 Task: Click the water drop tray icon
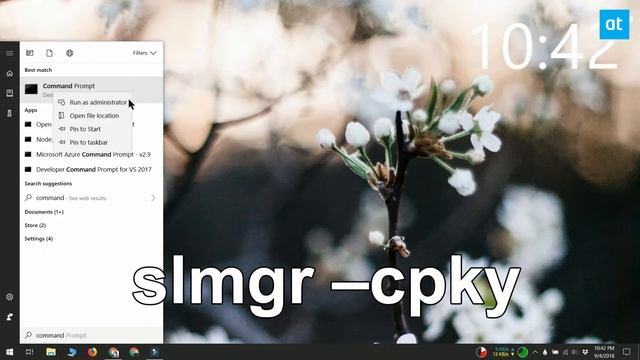click(545, 352)
